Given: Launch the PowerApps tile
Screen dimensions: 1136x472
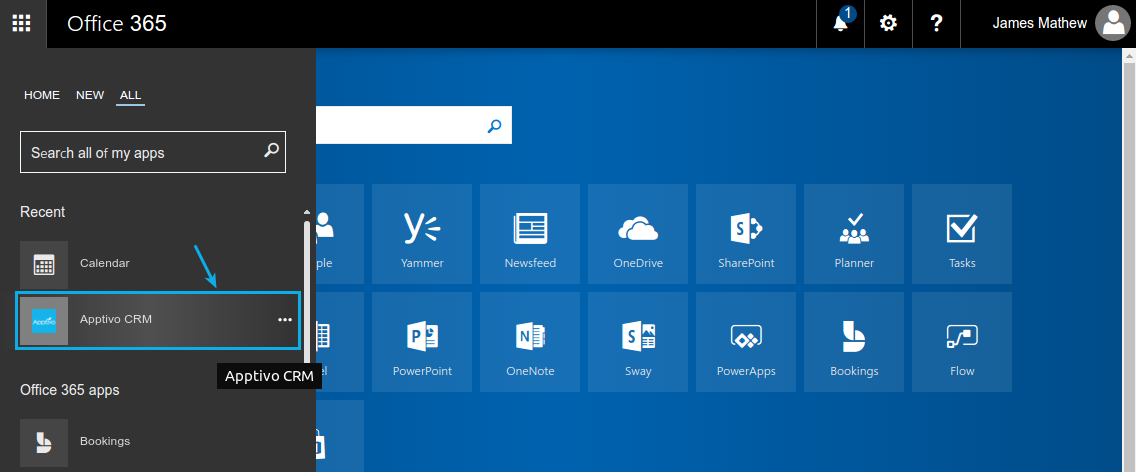Looking at the screenshot, I should 746,341.
